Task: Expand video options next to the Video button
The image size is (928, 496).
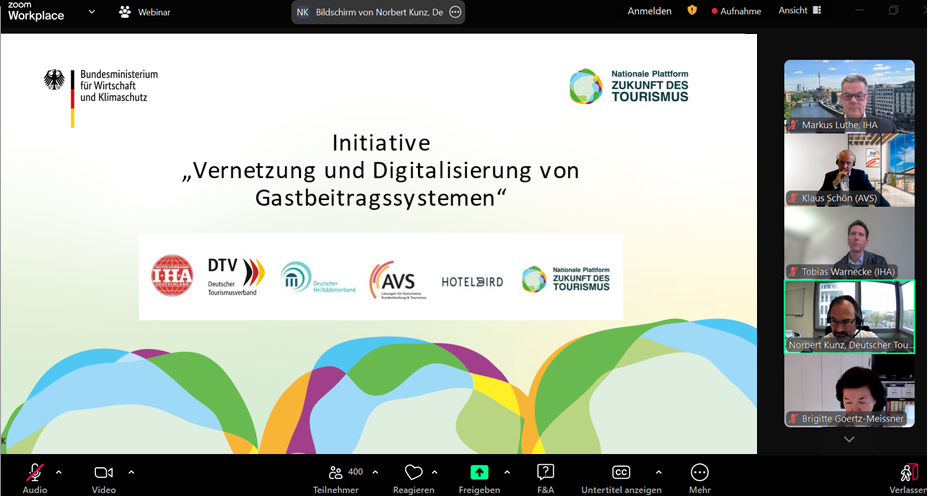Action: click(x=131, y=472)
